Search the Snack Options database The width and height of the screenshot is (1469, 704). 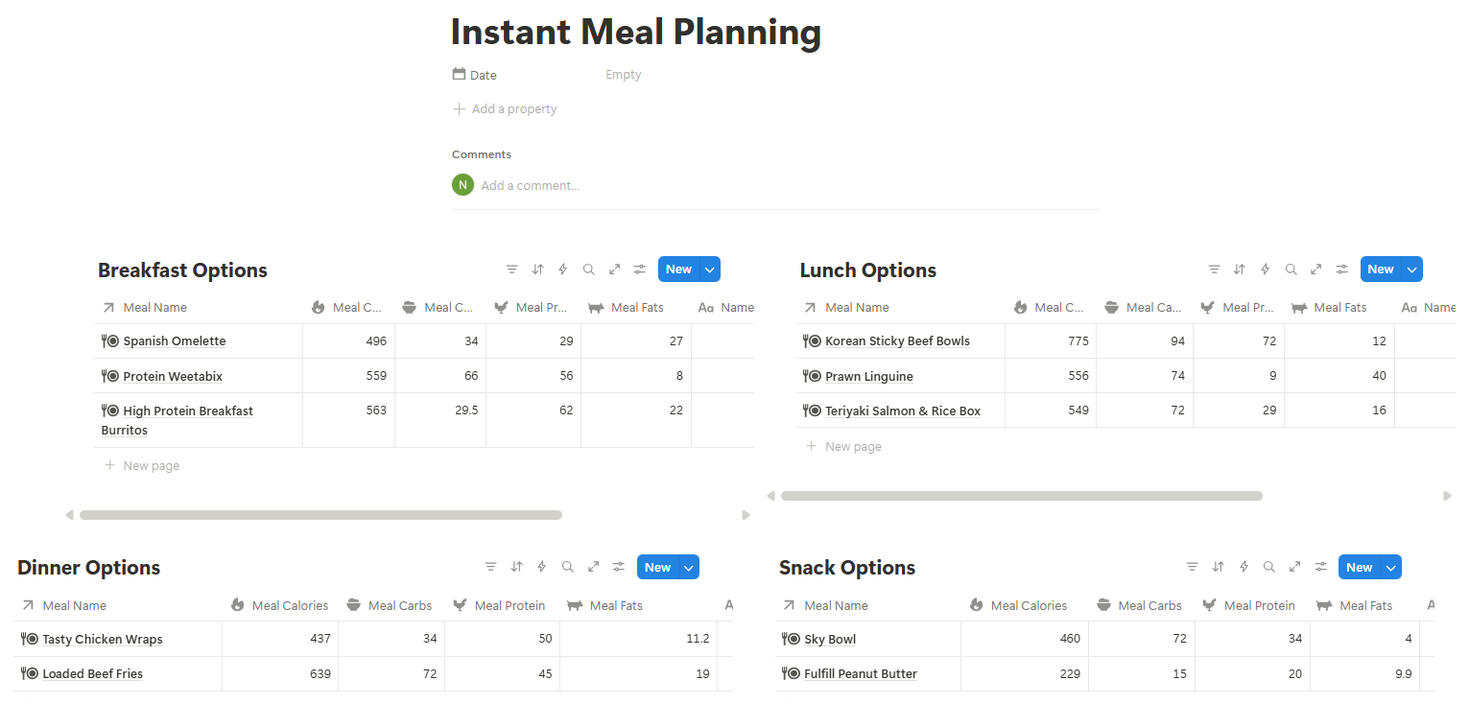(1269, 567)
